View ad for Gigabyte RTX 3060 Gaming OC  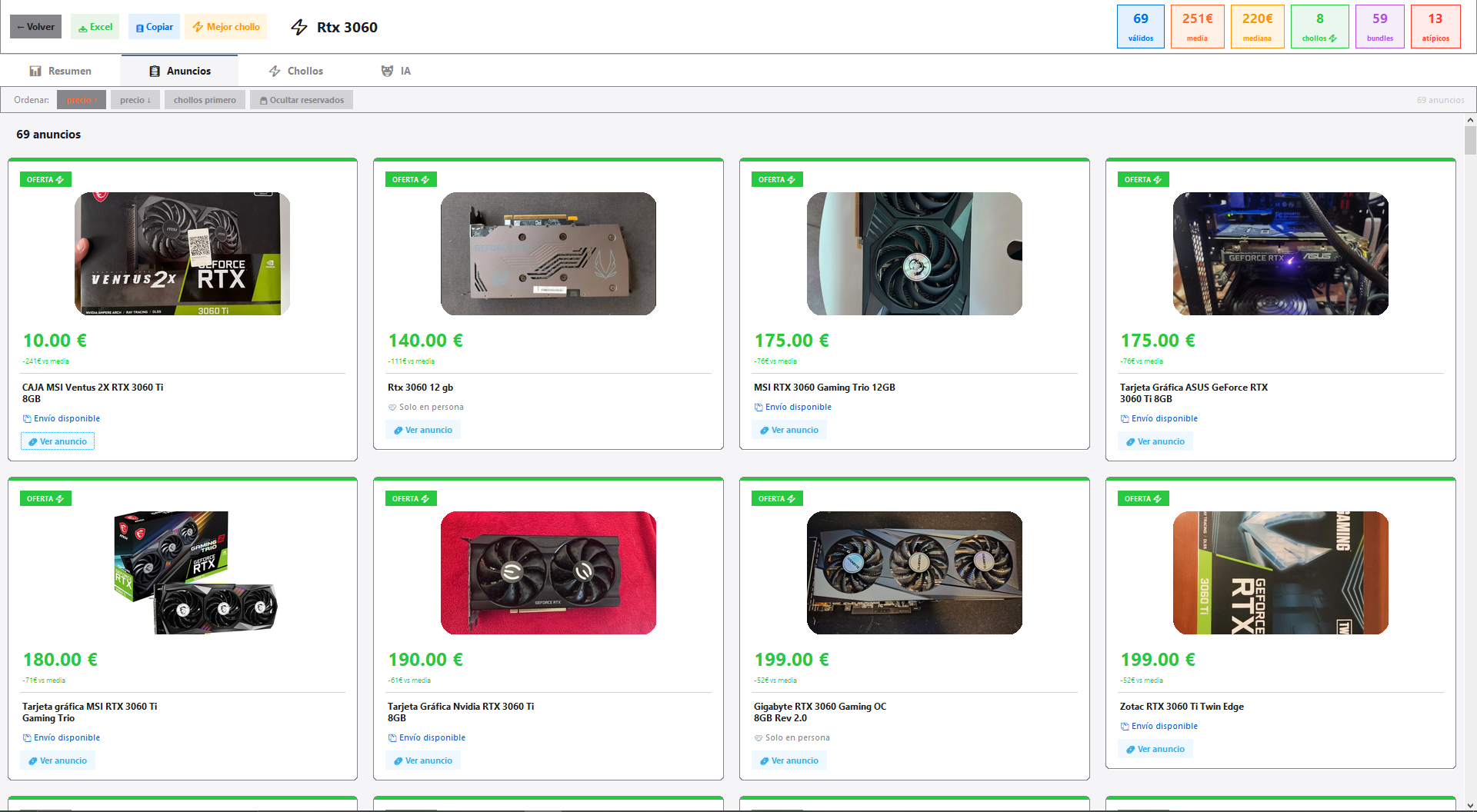point(789,760)
